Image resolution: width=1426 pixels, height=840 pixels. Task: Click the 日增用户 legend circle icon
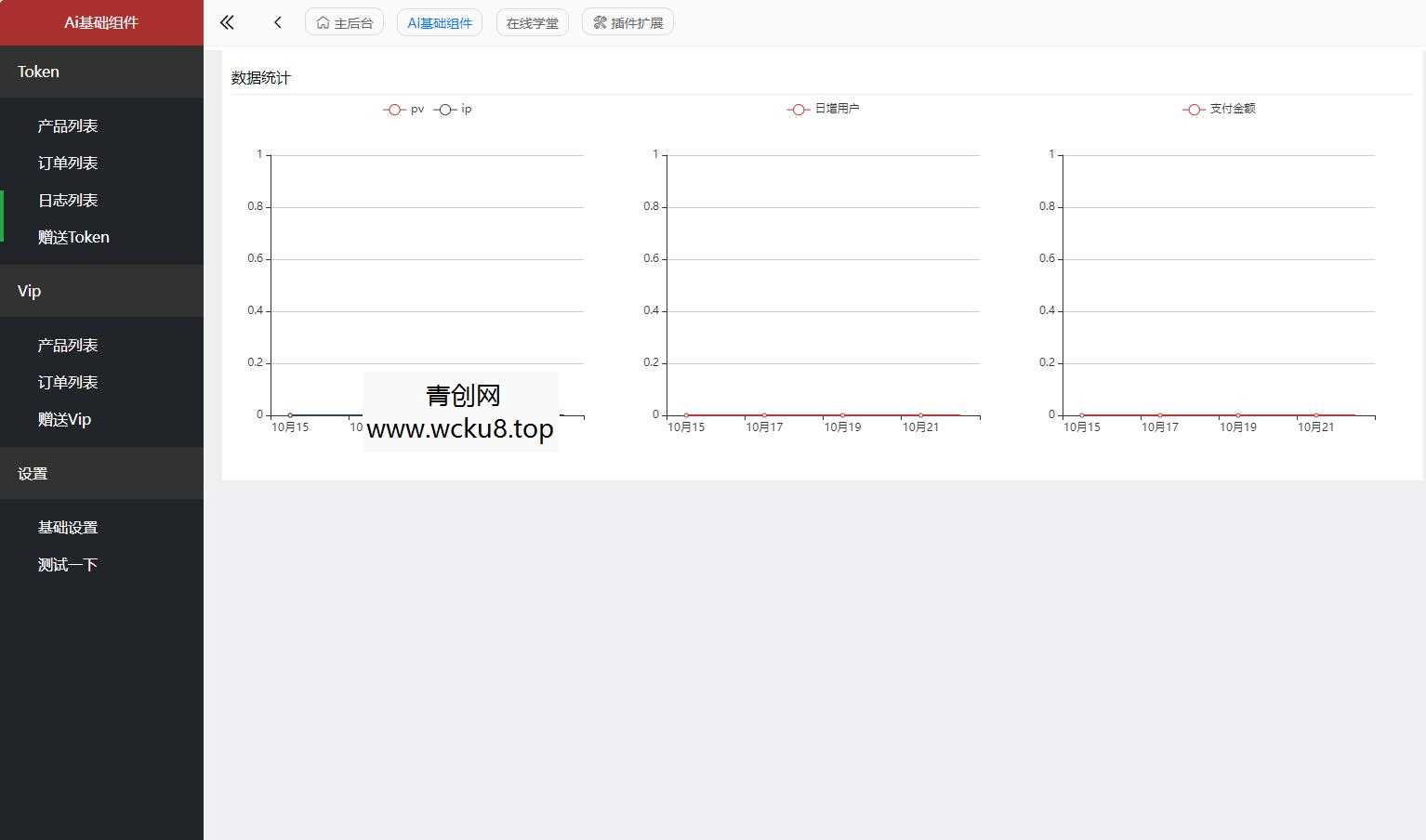click(x=798, y=109)
